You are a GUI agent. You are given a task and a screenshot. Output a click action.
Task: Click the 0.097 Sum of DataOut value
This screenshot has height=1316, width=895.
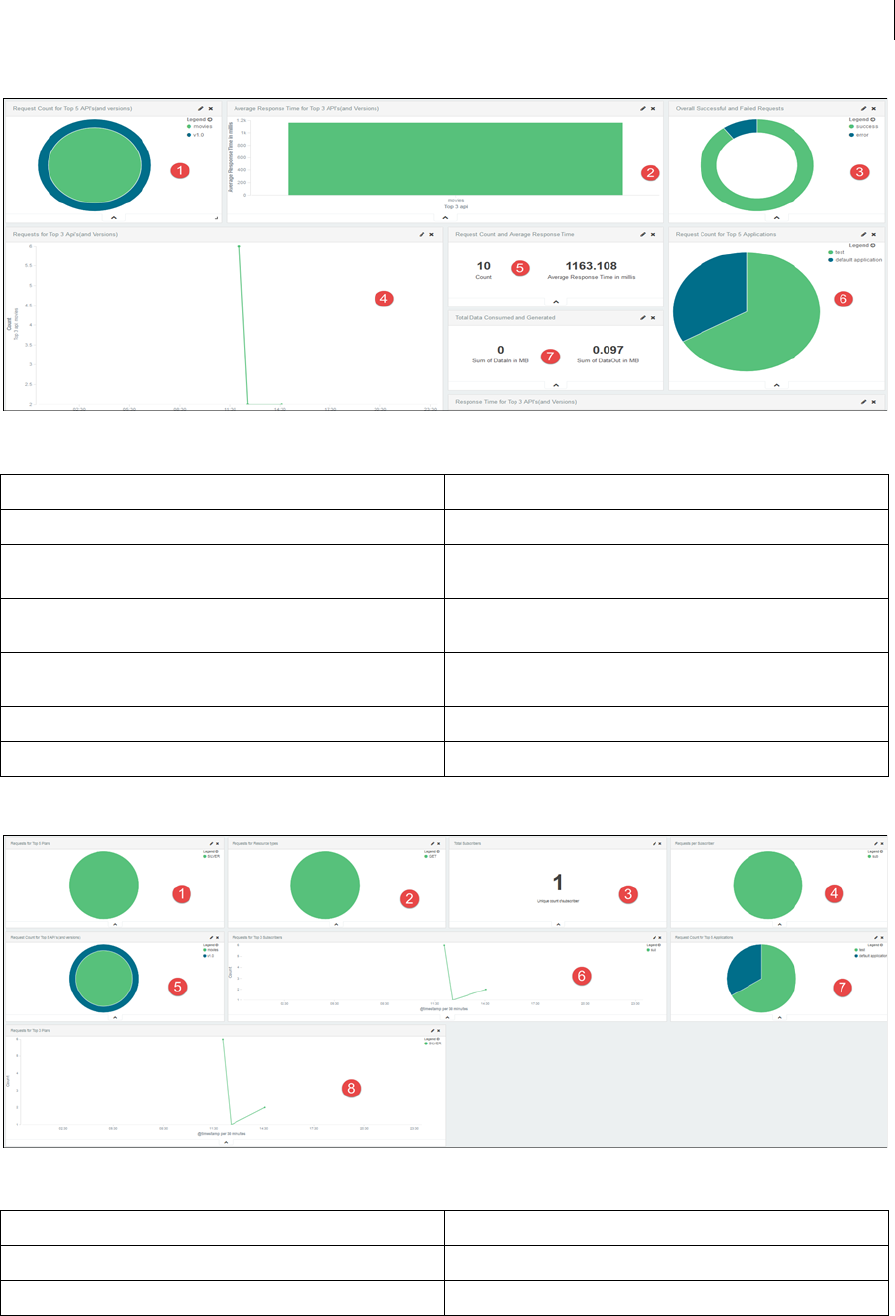(x=607, y=350)
